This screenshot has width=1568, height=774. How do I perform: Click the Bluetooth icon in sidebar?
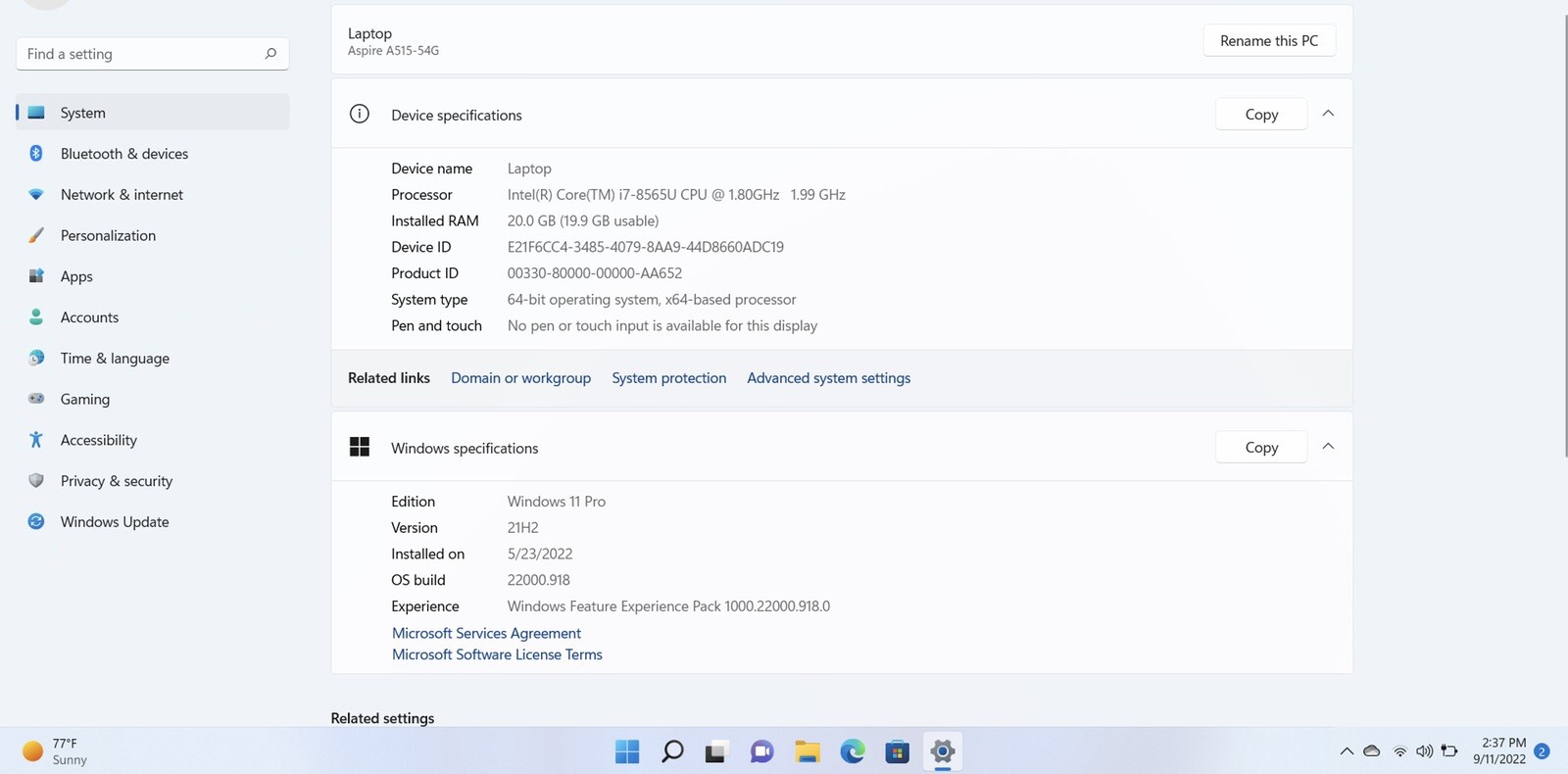[36, 154]
